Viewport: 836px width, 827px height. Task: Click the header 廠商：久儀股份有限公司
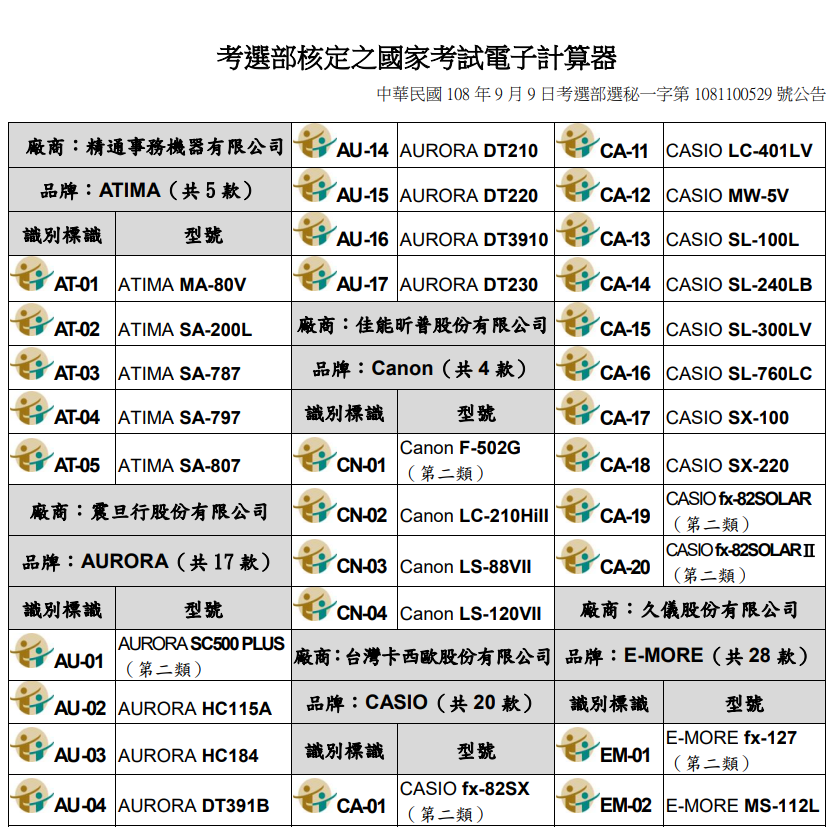690,608
